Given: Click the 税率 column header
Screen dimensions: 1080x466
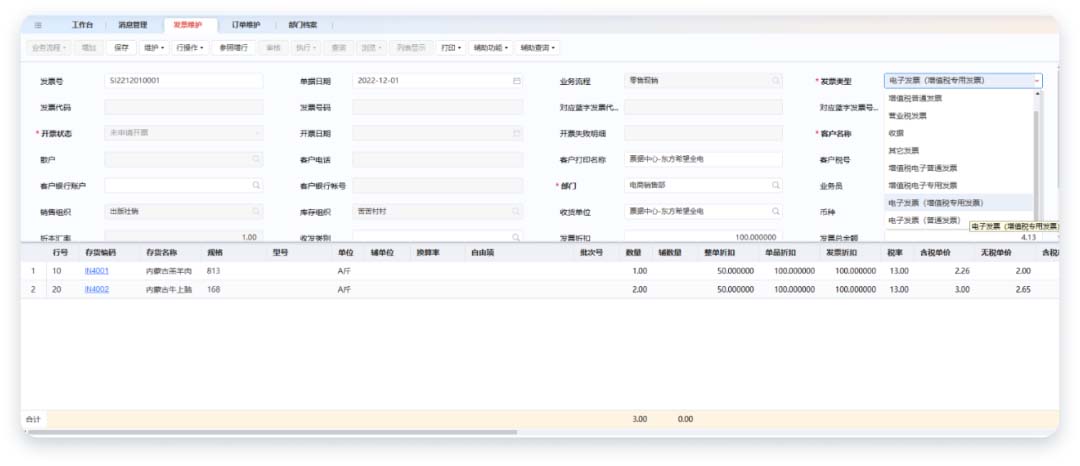Looking at the screenshot, I should point(895,253).
